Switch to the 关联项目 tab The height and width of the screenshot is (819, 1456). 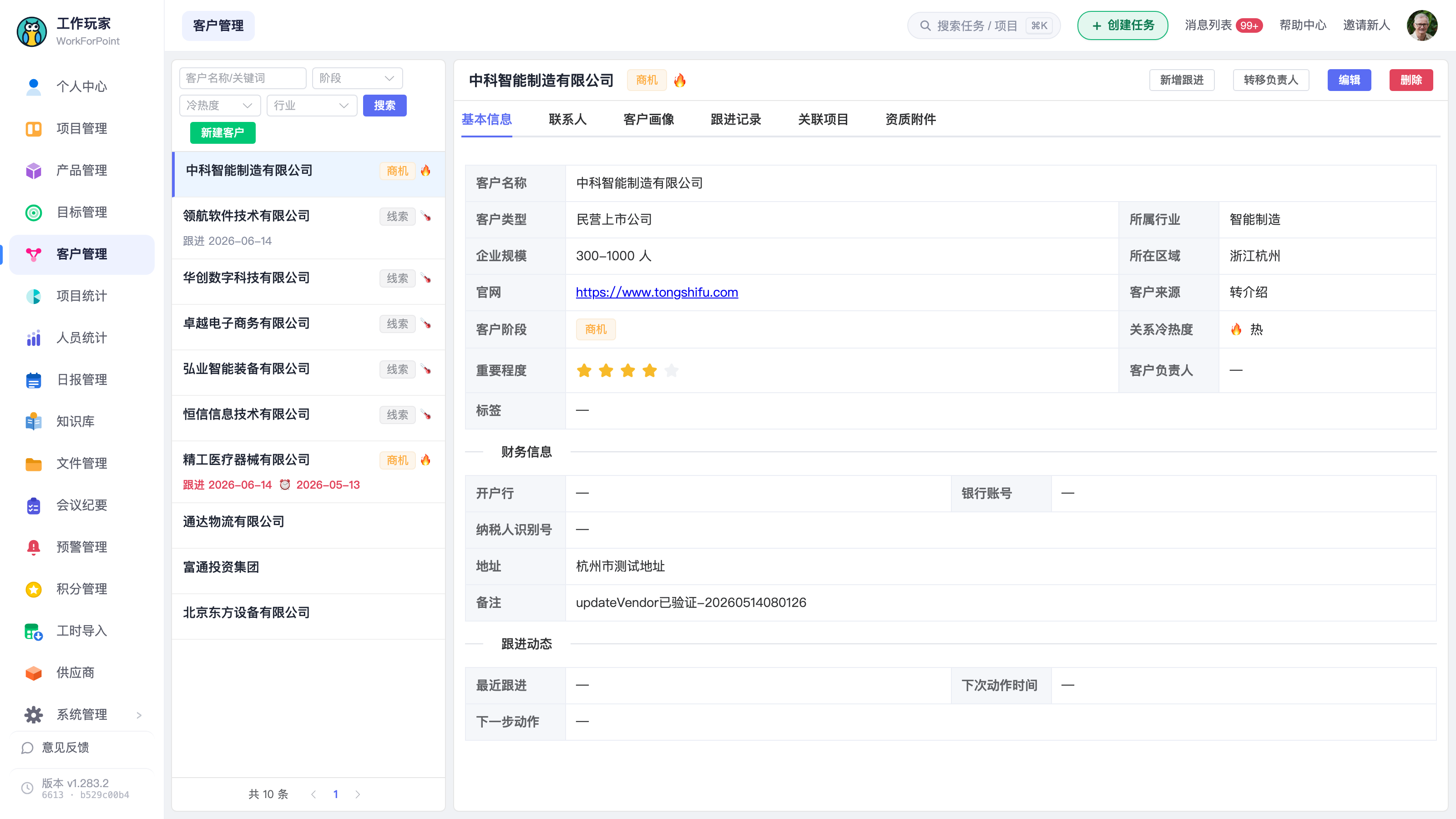click(x=823, y=119)
